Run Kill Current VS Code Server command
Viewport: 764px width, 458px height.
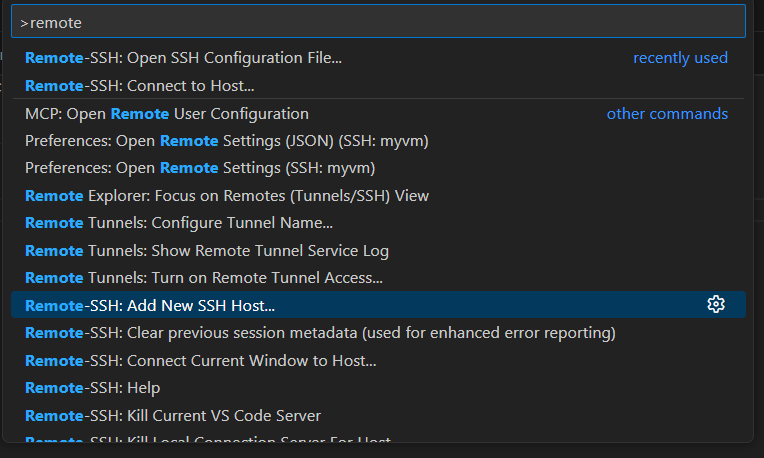(173, 415)
